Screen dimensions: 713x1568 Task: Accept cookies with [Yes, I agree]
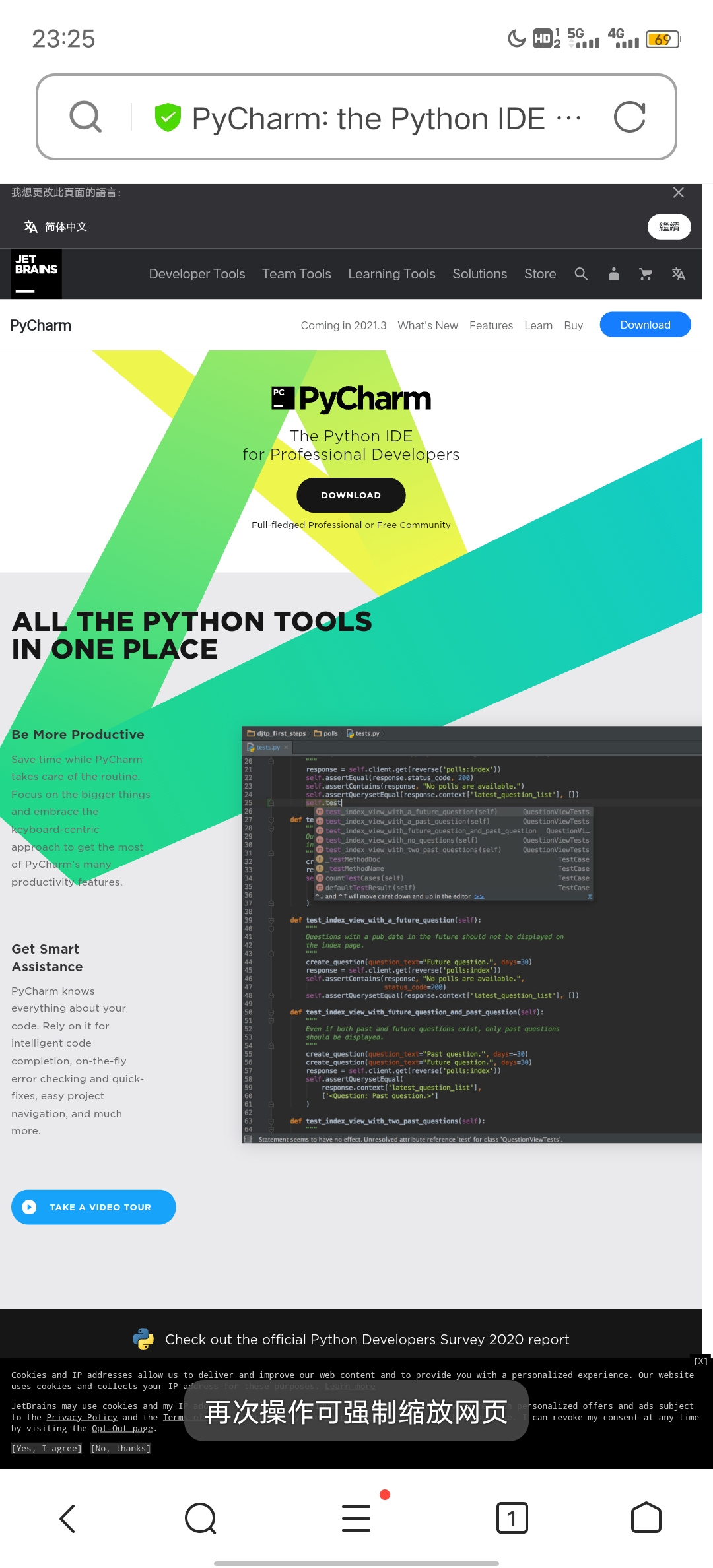[x=46, y=1448]
